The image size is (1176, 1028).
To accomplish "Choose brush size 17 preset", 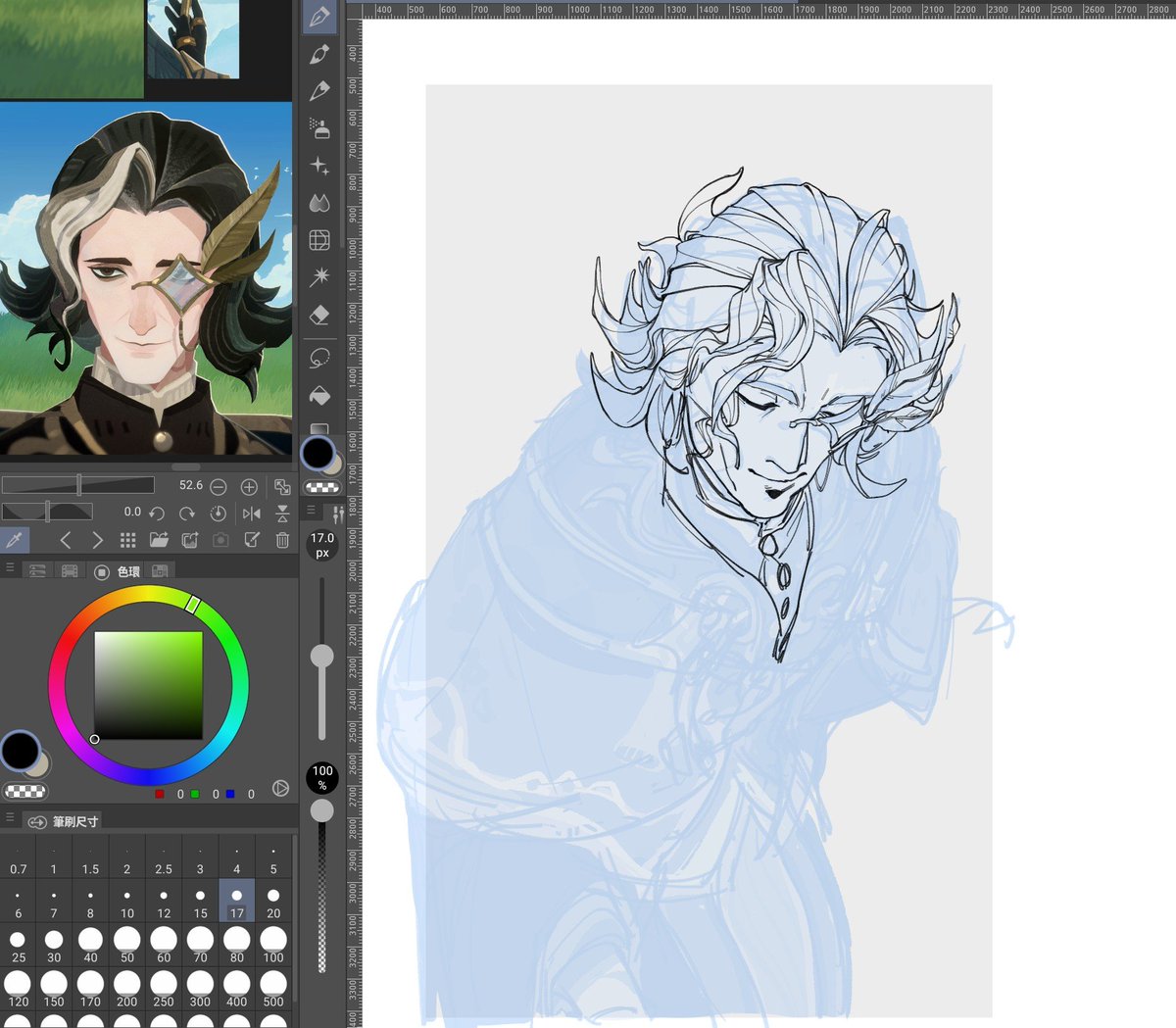I will 237,901.
